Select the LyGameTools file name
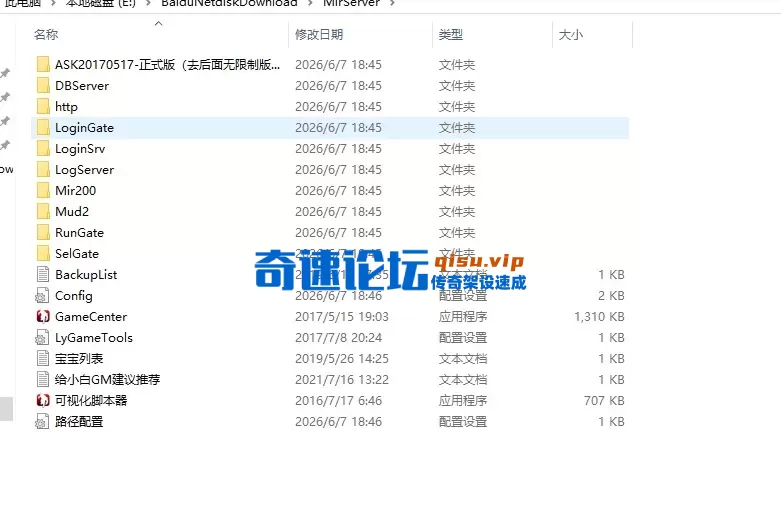781x524 pixels. 94,338
